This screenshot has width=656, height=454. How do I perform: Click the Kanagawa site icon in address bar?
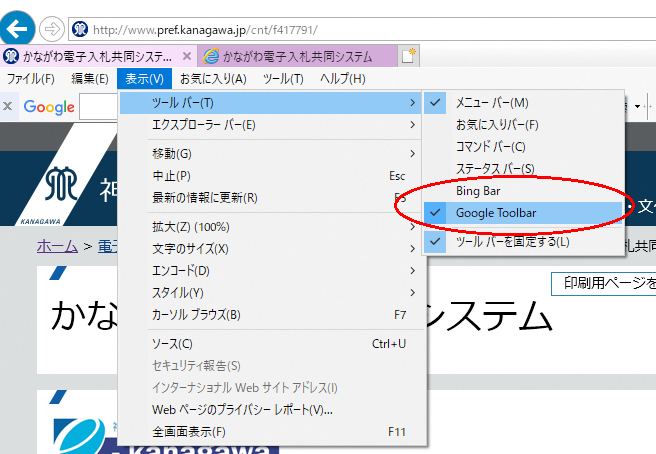tap(80, 29)
